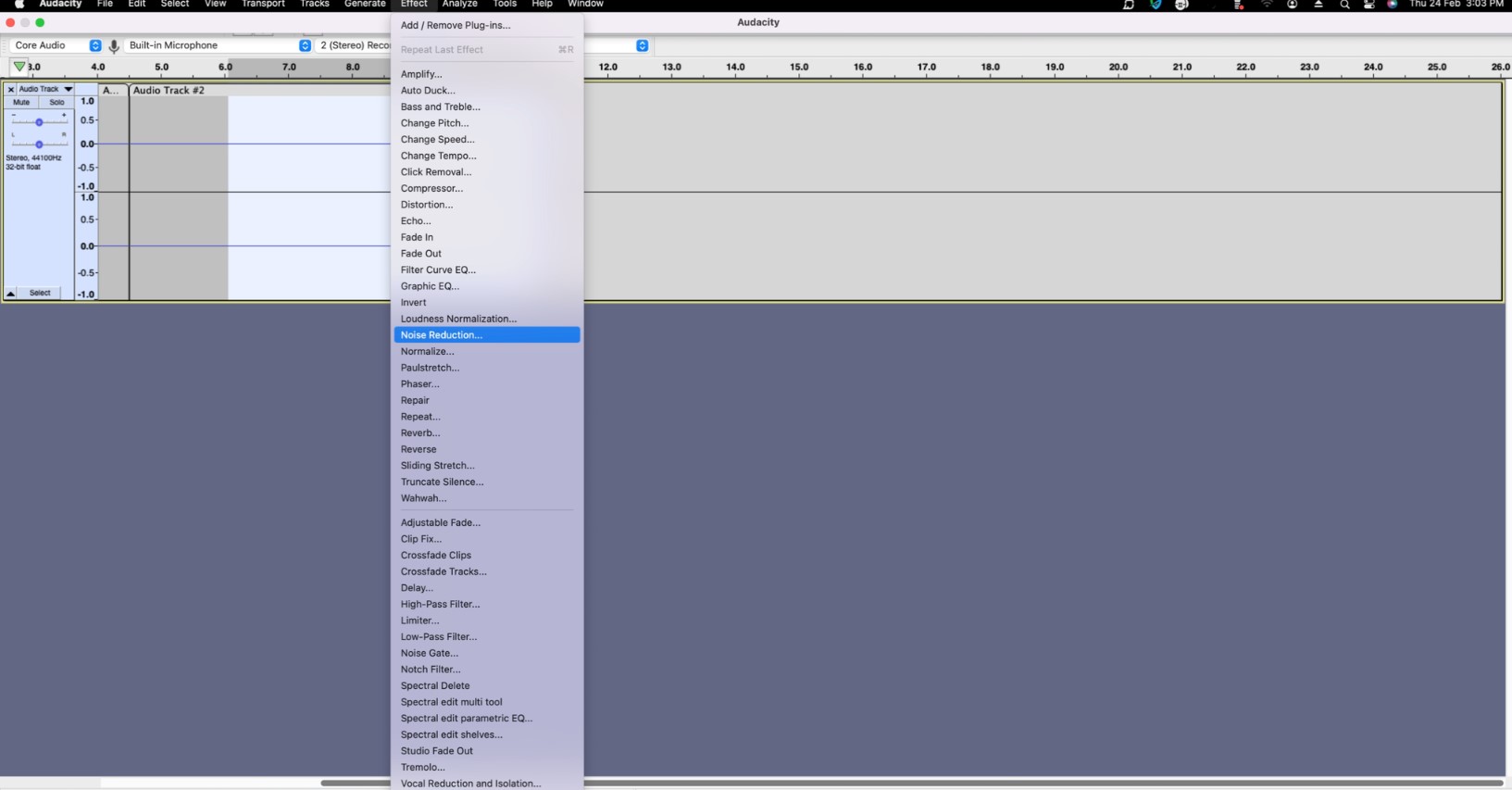Click the Siri icon in menu bar
This screenshot has width=1512, height=790.
1392,5
